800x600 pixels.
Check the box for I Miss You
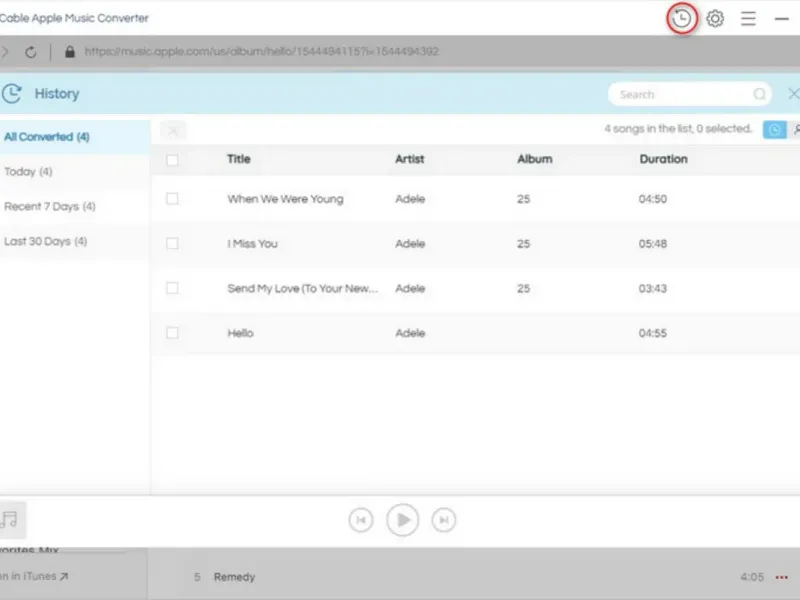point(172,243)
